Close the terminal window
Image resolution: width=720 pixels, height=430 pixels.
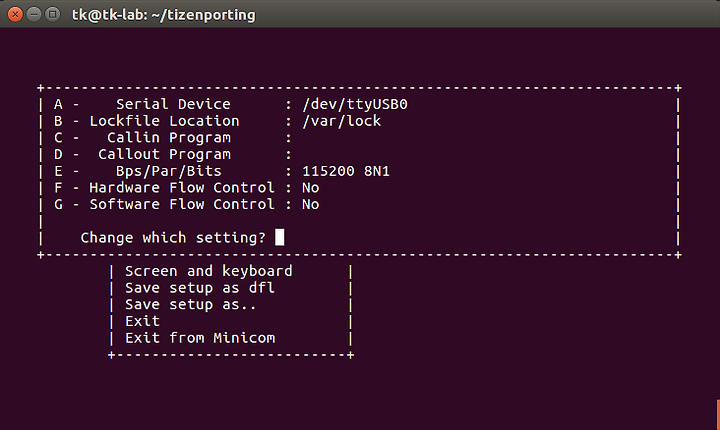[15, 15]
